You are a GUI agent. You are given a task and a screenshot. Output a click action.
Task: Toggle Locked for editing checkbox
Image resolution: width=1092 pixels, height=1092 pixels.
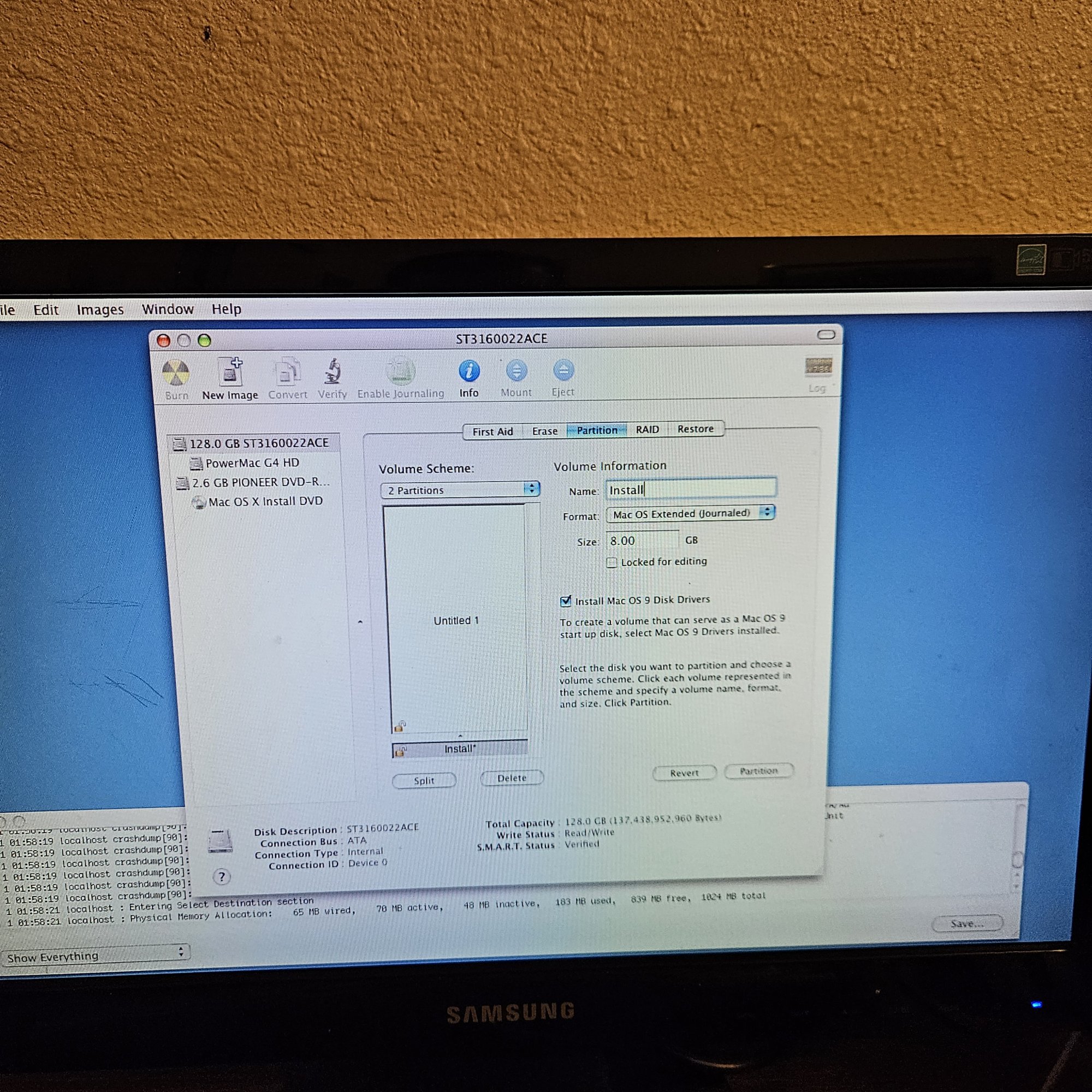point(612,562)
